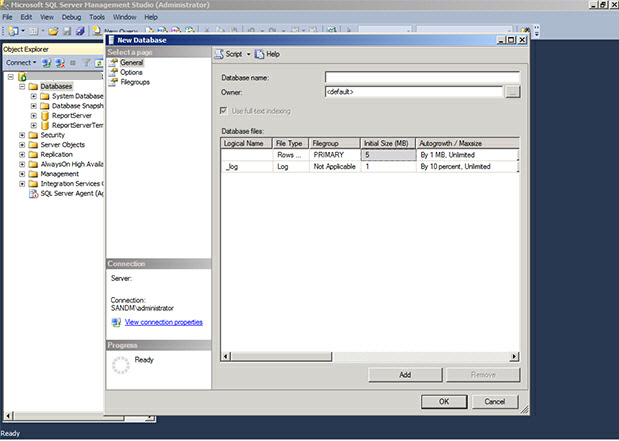Click the Script scroll icon in dialog toolbar

point(219,54)
